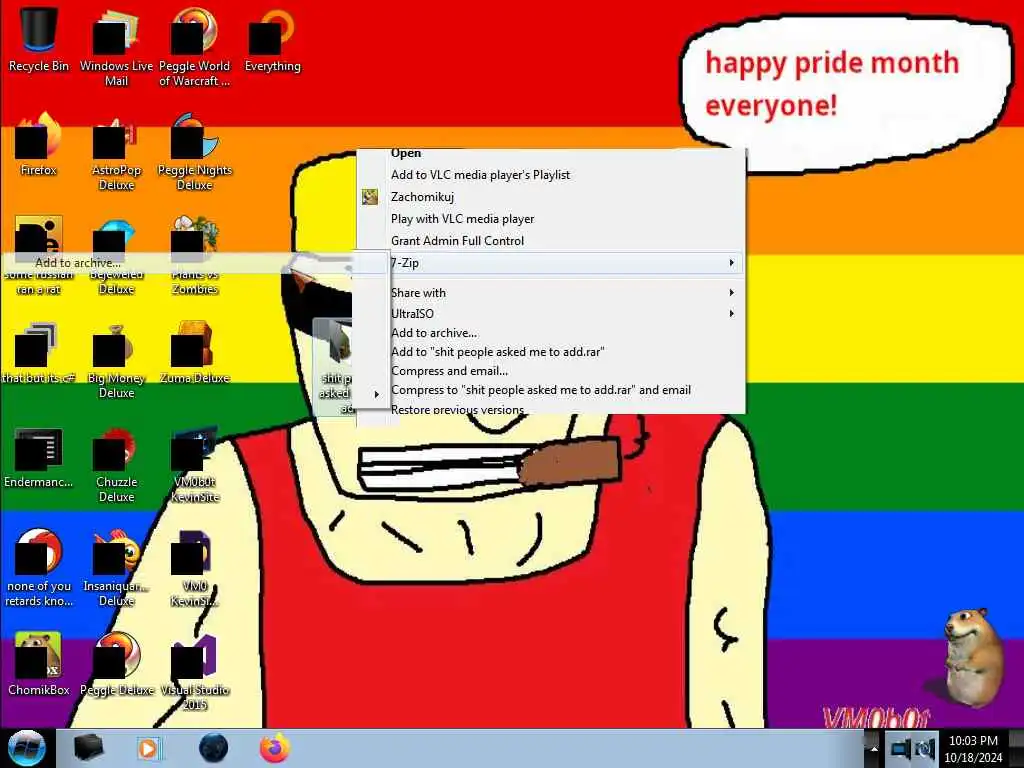This screenshot has height=768, width=1024.
Task: Expand the 7-Zip submenu arrow
Action: click(x=731, y=263)
